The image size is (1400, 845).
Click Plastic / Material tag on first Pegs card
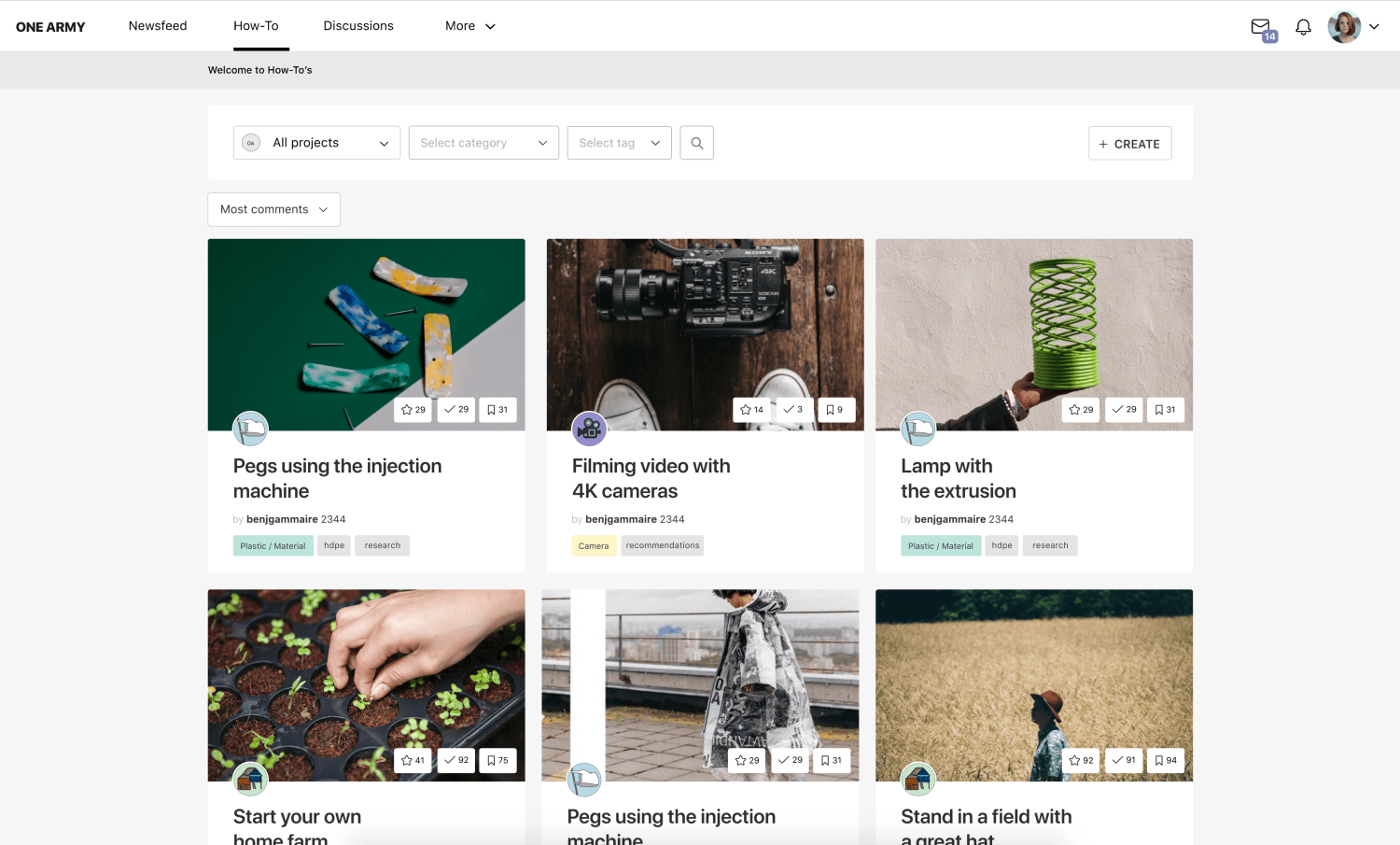tap(273, 546)
